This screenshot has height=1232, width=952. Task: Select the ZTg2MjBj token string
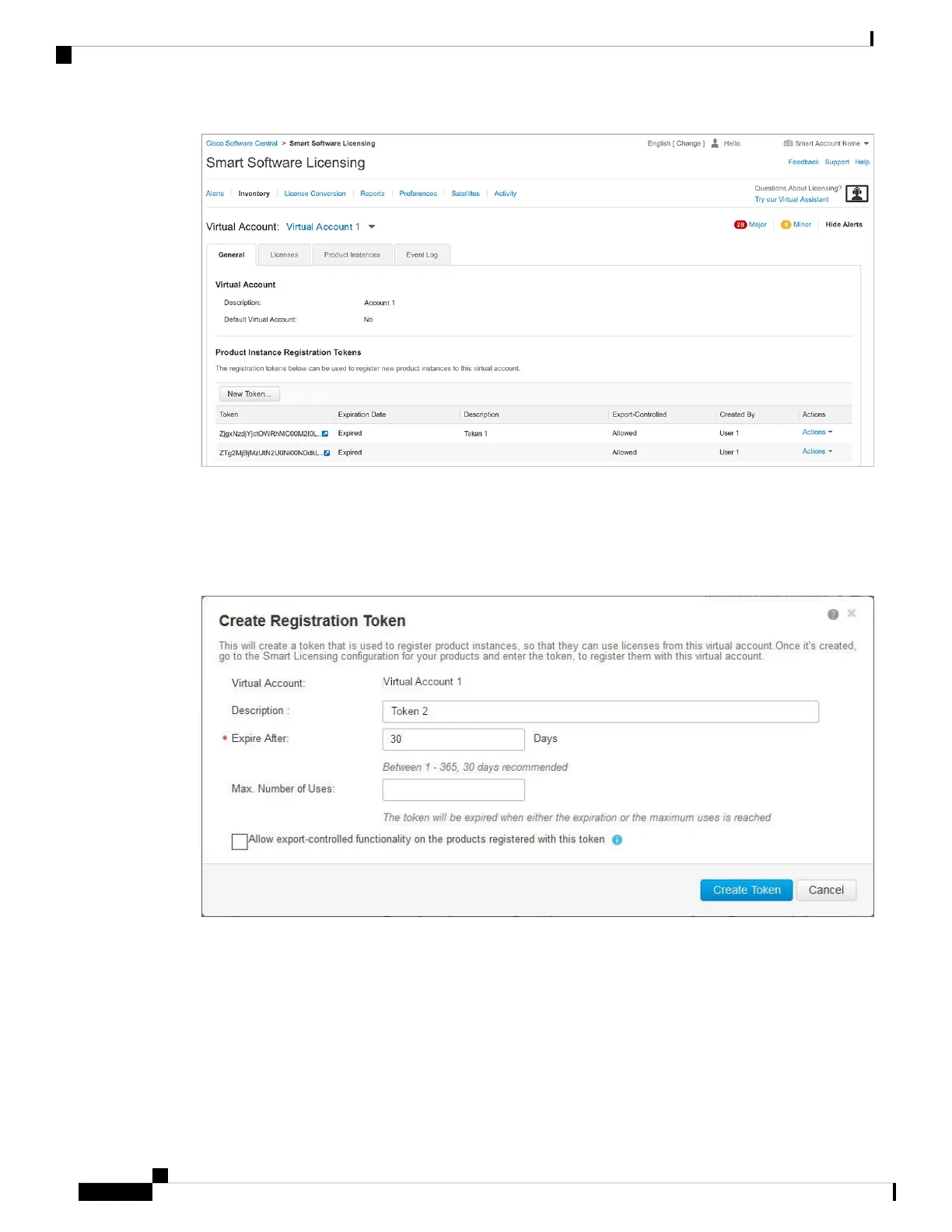(270, 453)
